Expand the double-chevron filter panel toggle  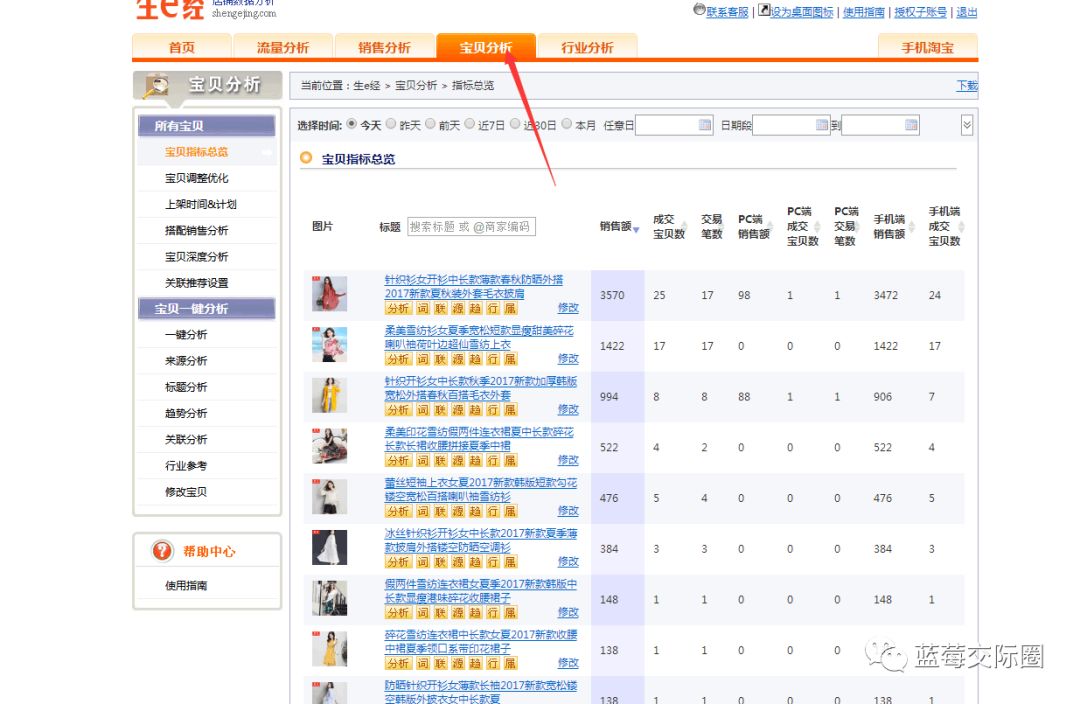click(966, 125)
